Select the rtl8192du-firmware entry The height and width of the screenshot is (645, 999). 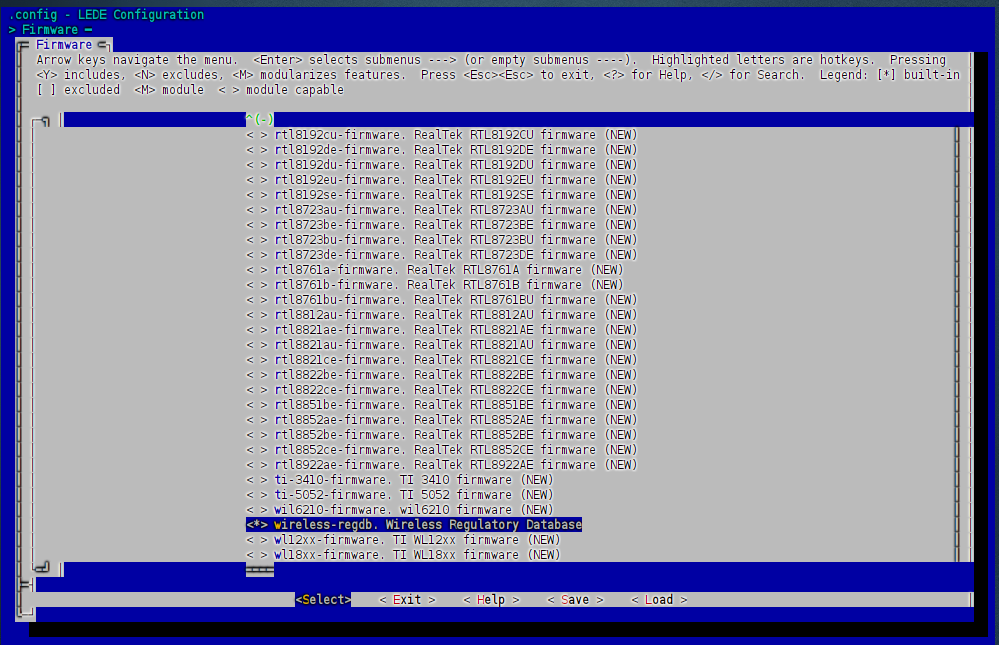[x=442, y=165]
